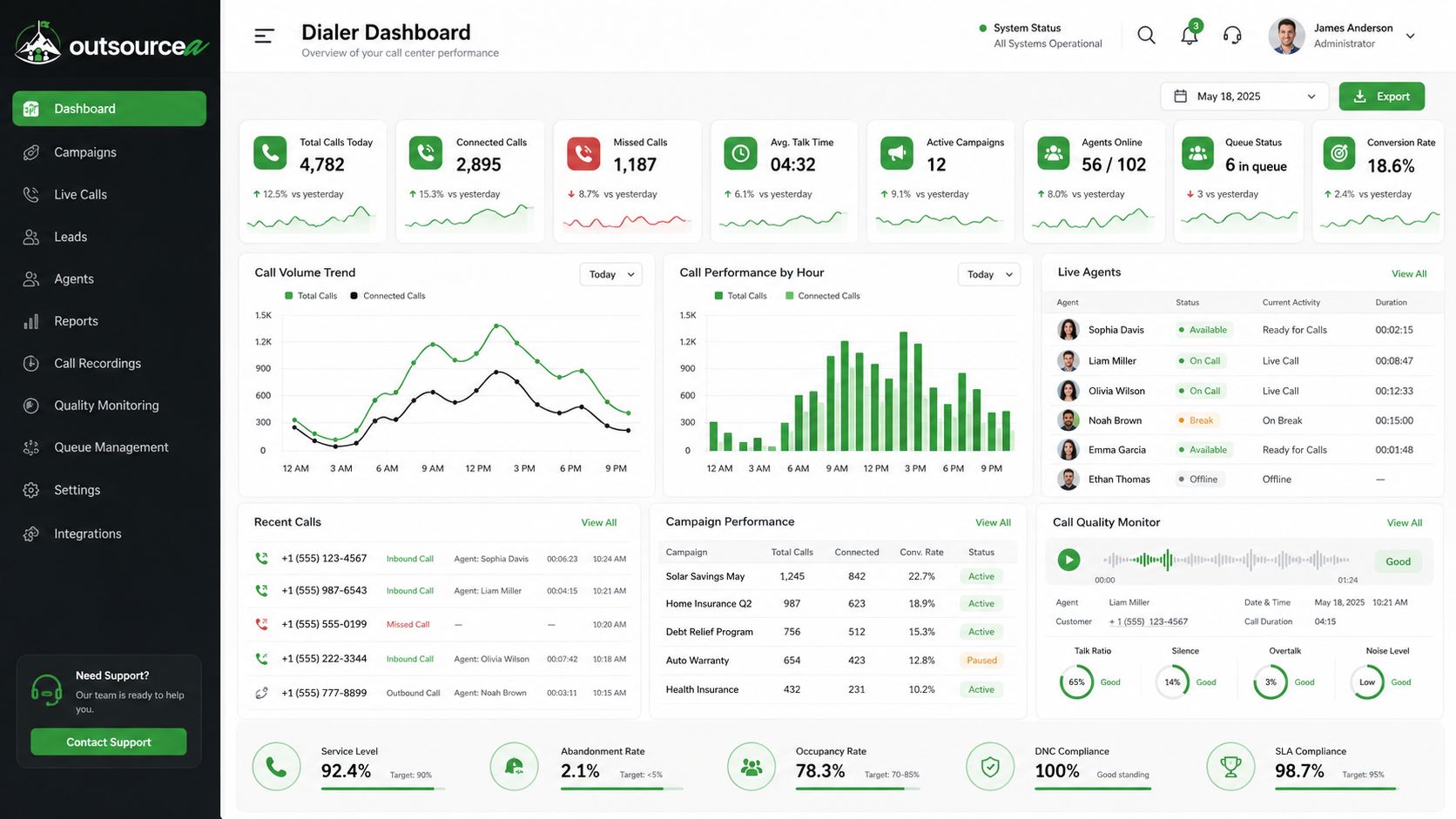The width and height of the screenshot is (1456, 819).
Task: Click the Total Calls Today phone icon
Action: coord(270,153)
